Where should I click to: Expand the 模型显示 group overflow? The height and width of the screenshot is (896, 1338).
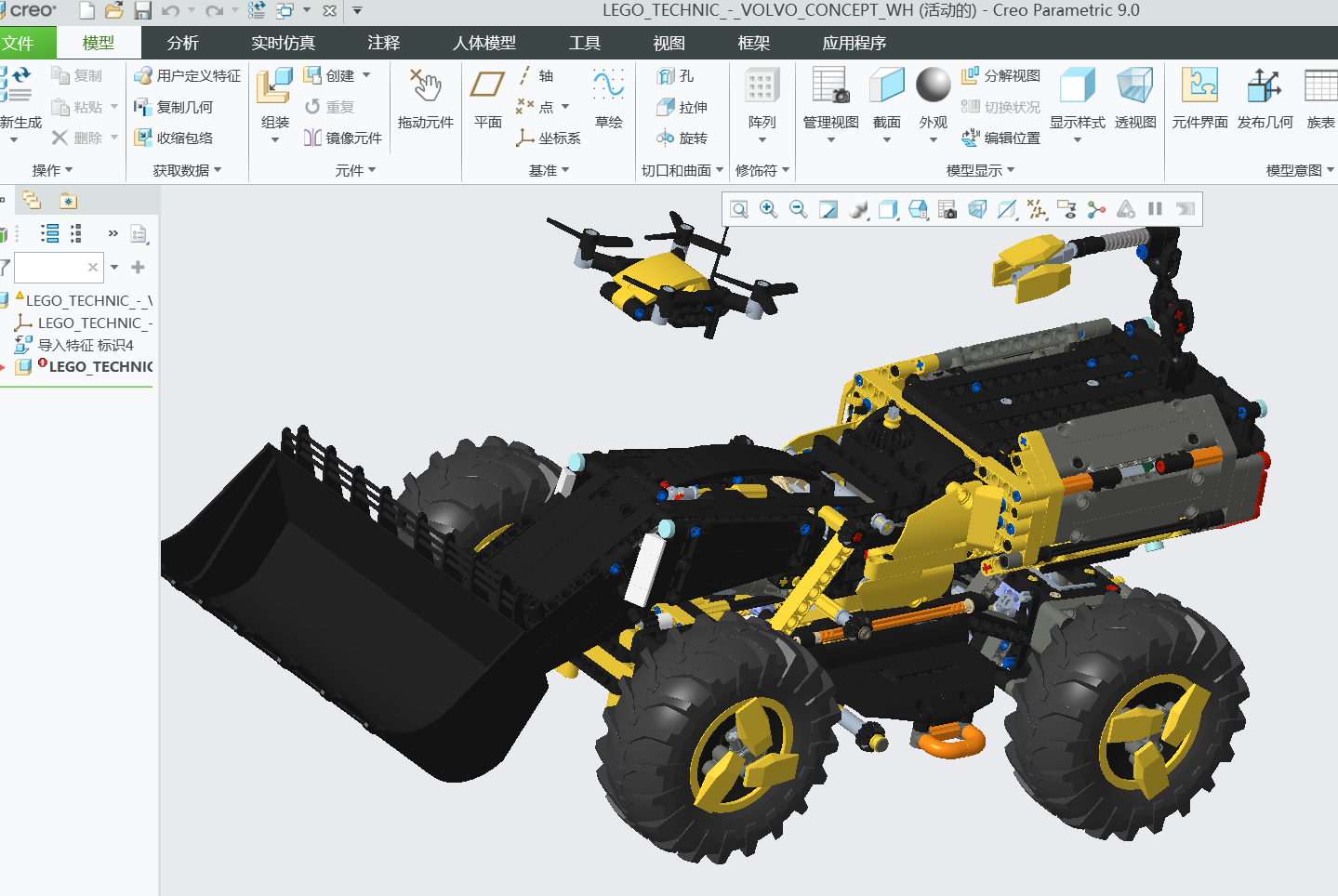coord(980,170)
